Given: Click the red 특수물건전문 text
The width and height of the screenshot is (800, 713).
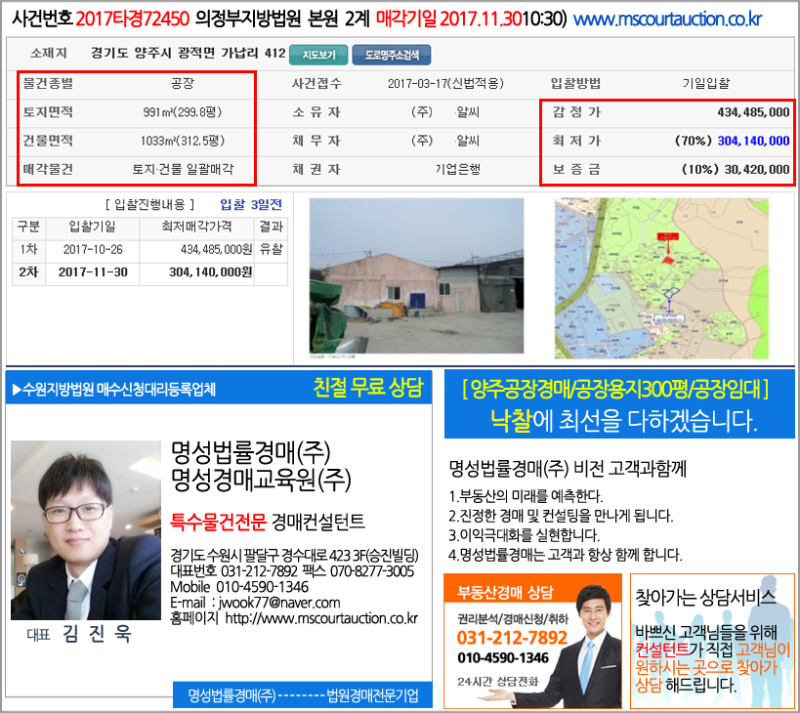Looking at the screenshot, I should point(218,522).
